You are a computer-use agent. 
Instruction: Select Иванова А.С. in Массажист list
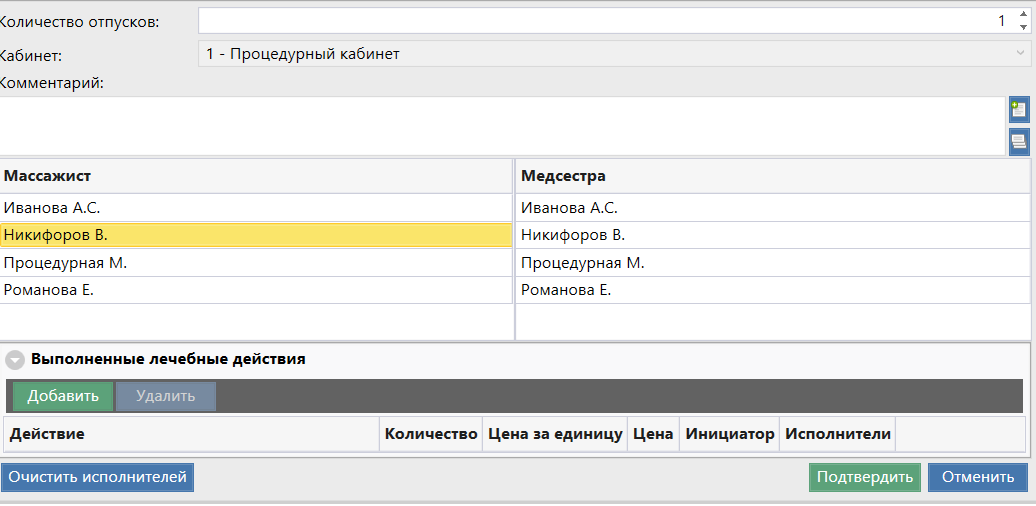[256, 208]
